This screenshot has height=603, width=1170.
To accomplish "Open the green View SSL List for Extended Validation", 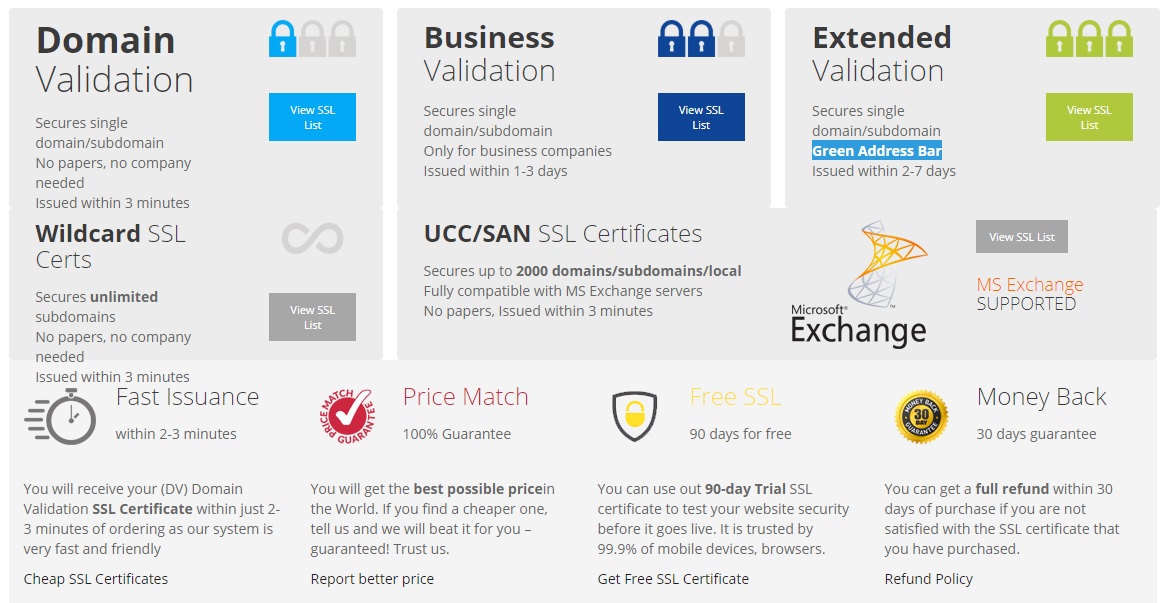I will [x=1089, y=117].
